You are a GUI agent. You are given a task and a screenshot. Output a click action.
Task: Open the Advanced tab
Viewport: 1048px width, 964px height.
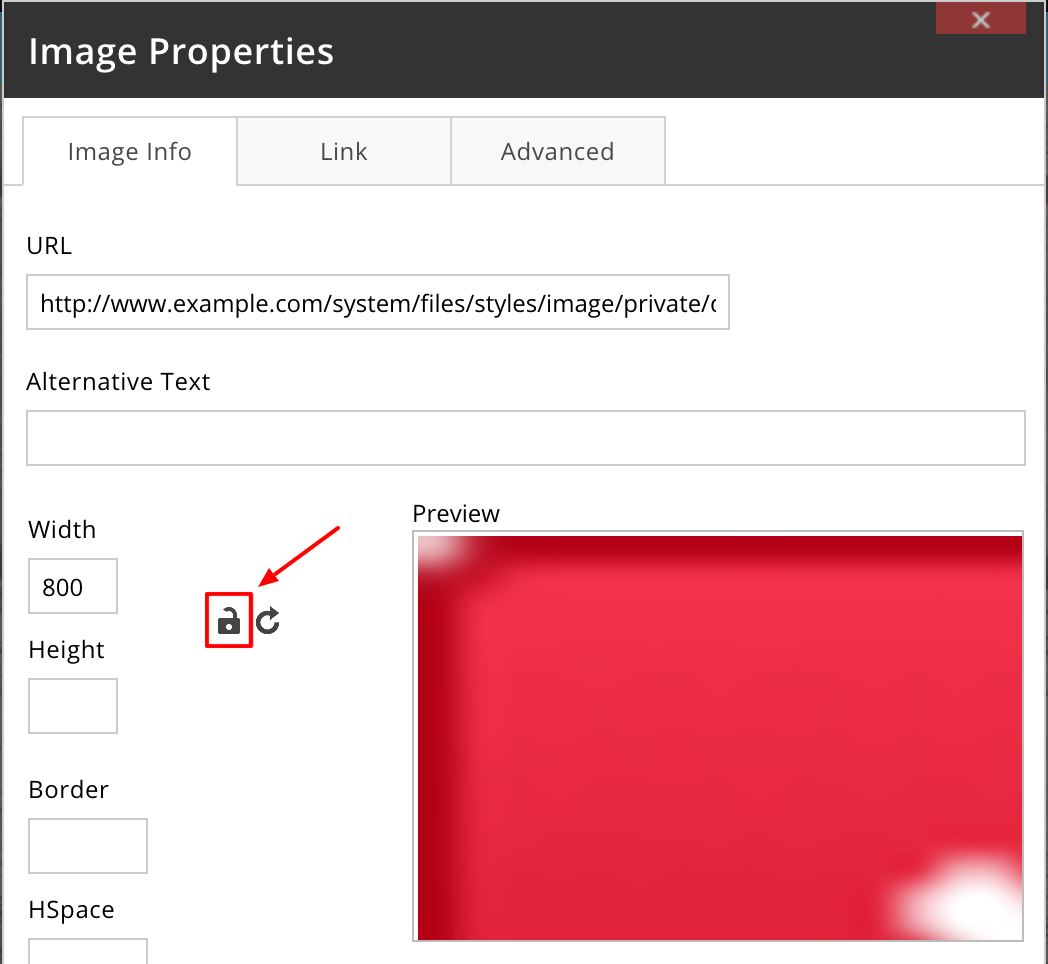(x=557, y=151)
